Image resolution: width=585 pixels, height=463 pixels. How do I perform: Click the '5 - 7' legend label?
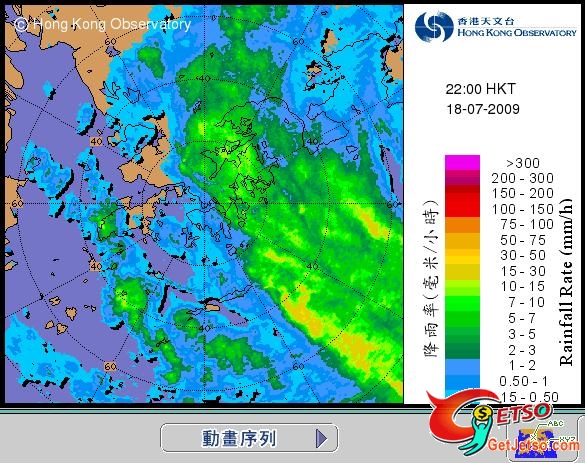point(522,318)
